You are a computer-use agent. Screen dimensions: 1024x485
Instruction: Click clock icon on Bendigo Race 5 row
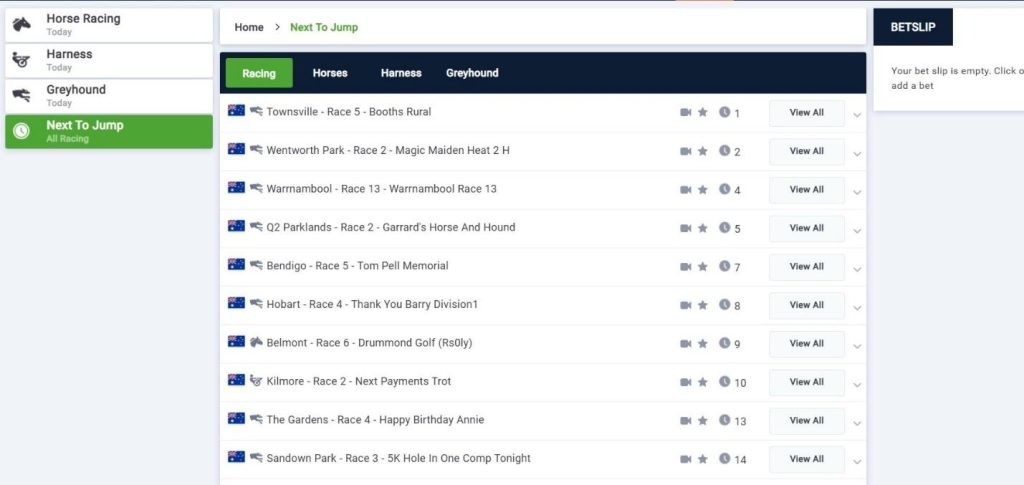tap(724, 266)
